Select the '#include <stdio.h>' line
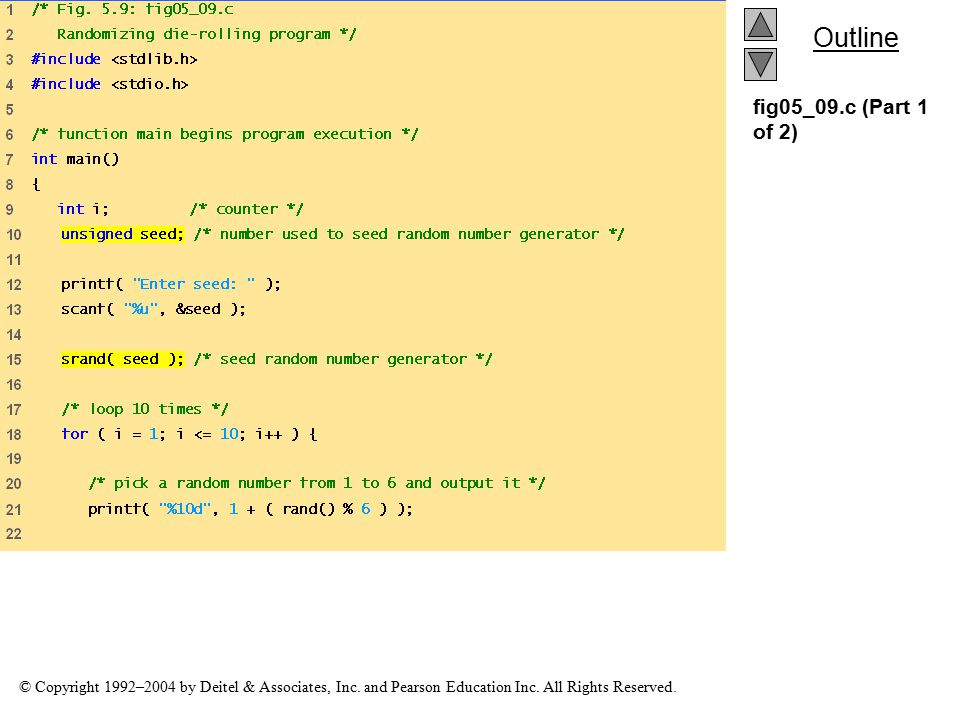Screen dimensions: 960x720 110,84
